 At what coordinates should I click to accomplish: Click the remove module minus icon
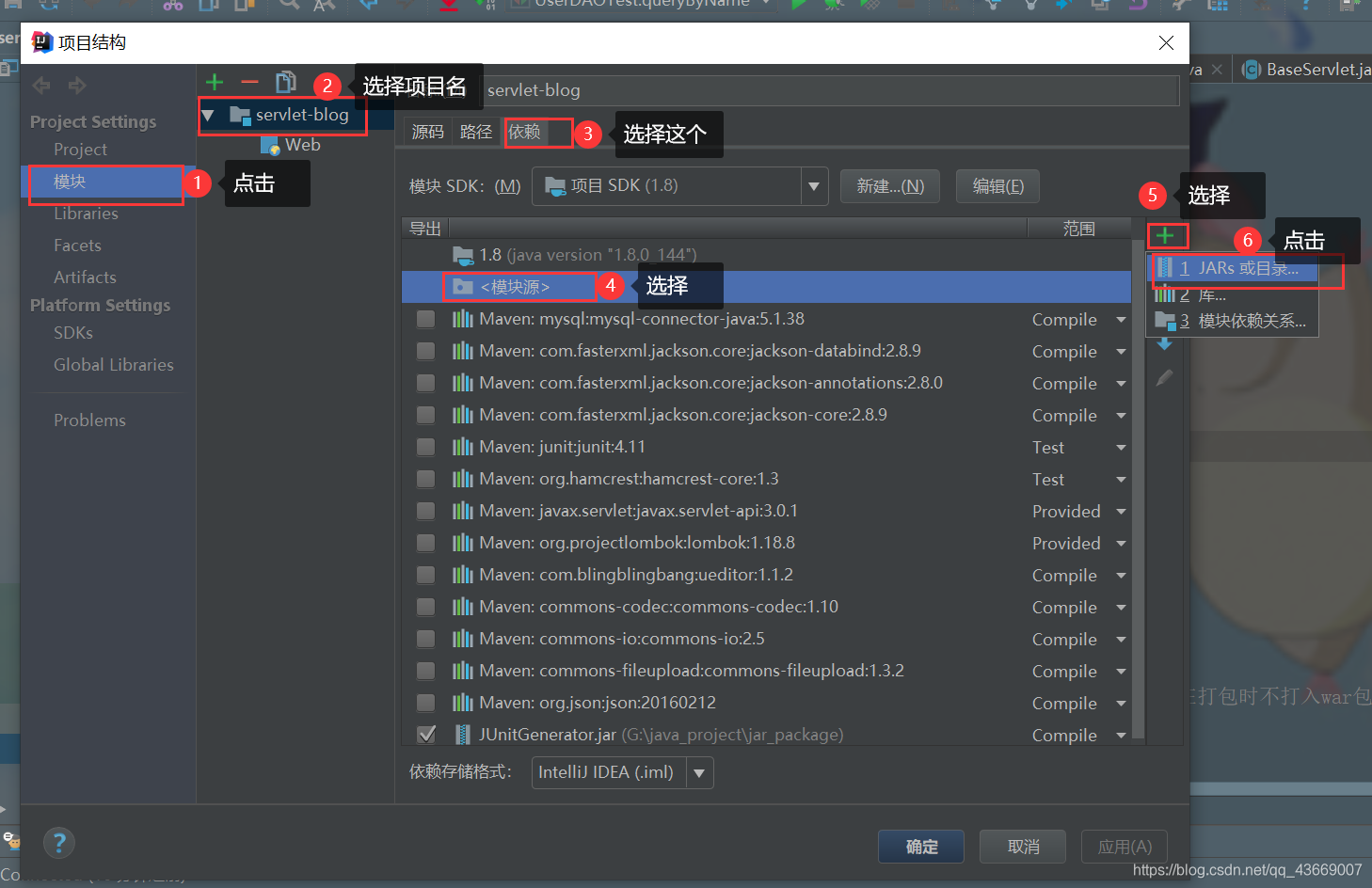point(249,83)
